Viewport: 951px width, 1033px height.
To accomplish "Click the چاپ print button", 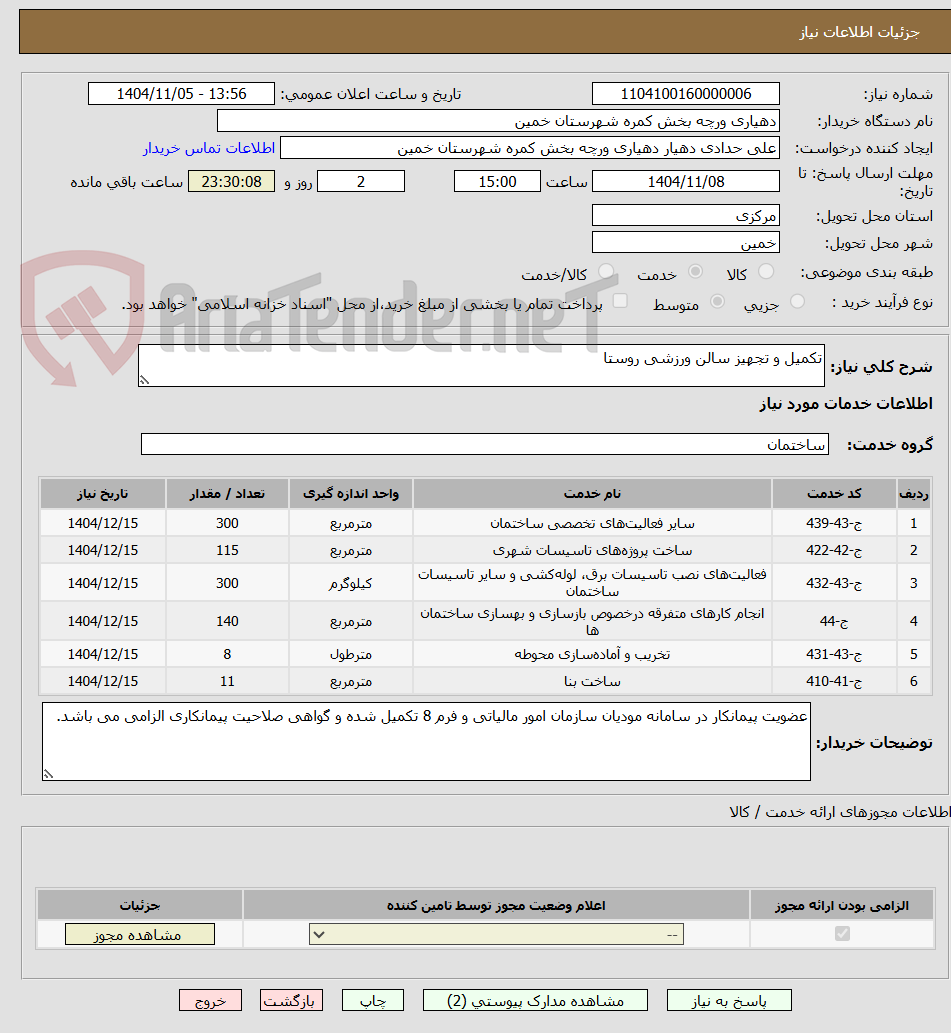I will coord(373,1000).
